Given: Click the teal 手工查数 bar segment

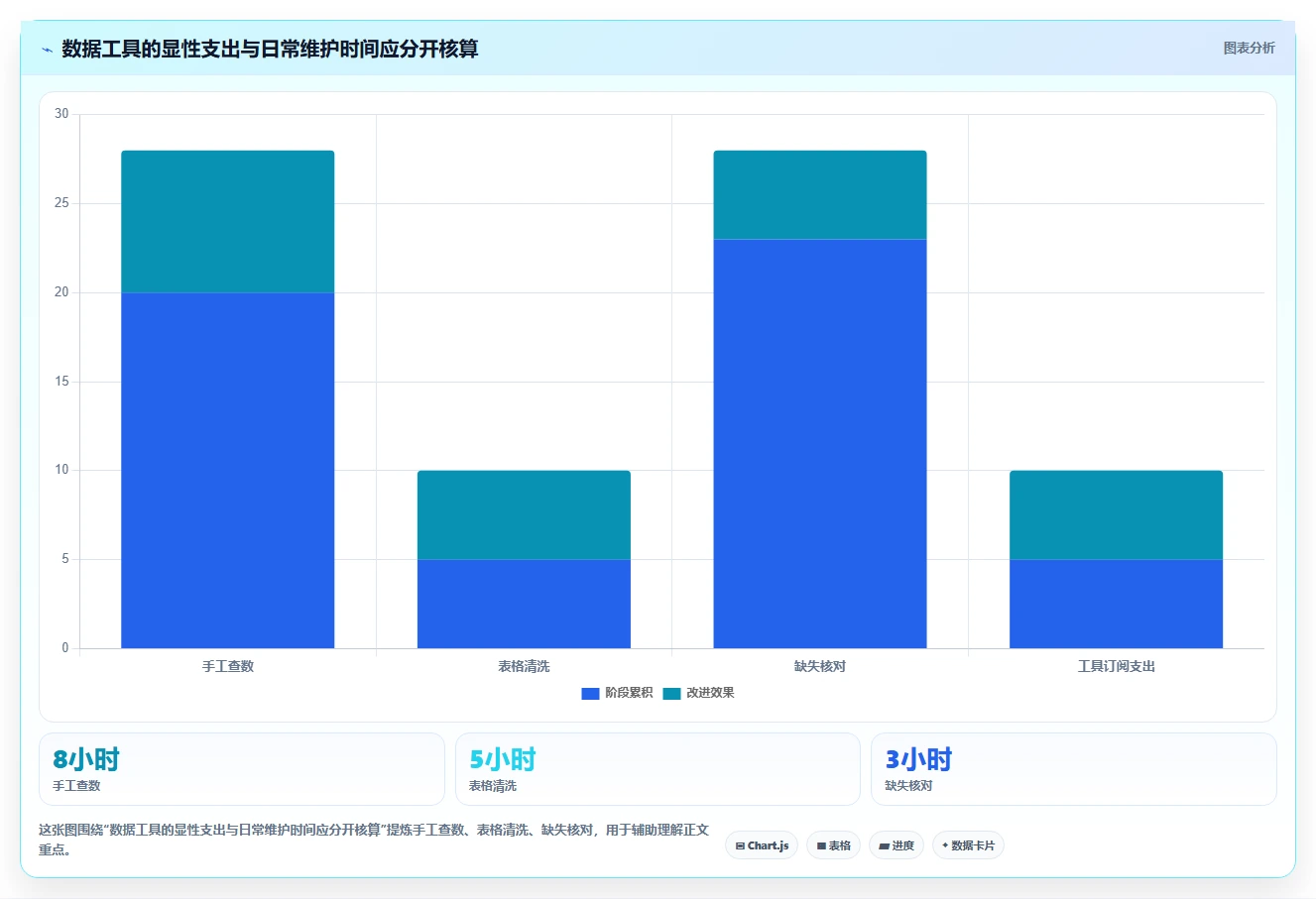Looking at the screenshot, I should (227, 221).
